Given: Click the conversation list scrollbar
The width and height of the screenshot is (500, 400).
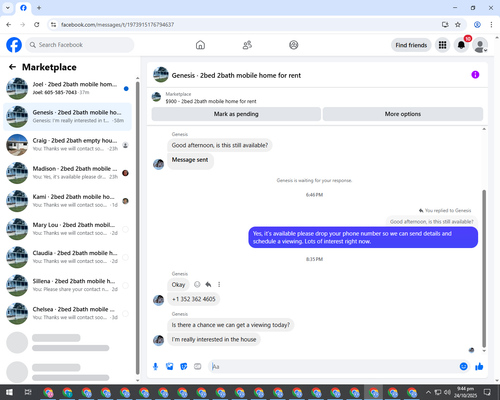Looking at the screenshot, I should 138,228.
